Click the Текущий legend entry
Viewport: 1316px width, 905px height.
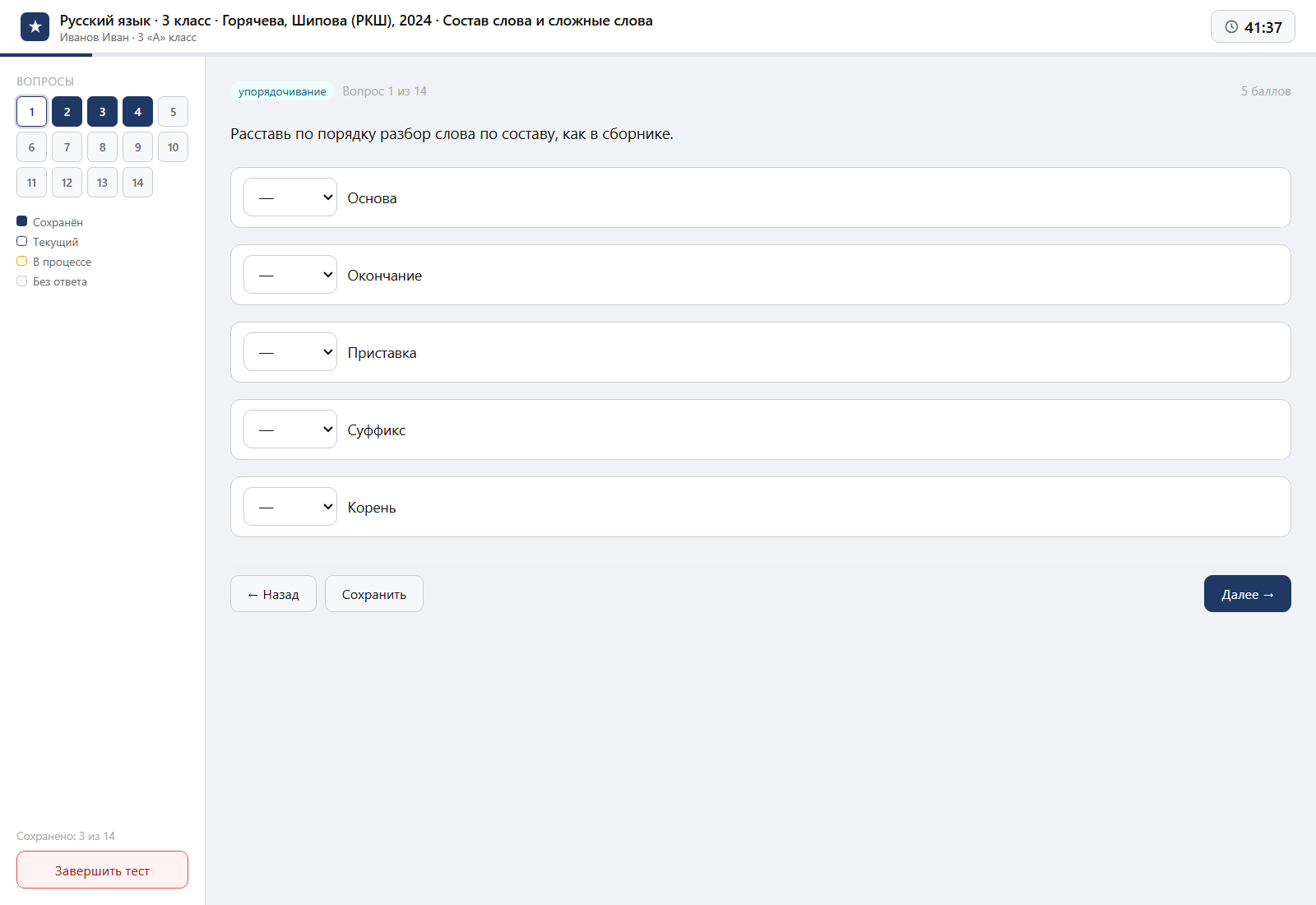tap(48, 242)
